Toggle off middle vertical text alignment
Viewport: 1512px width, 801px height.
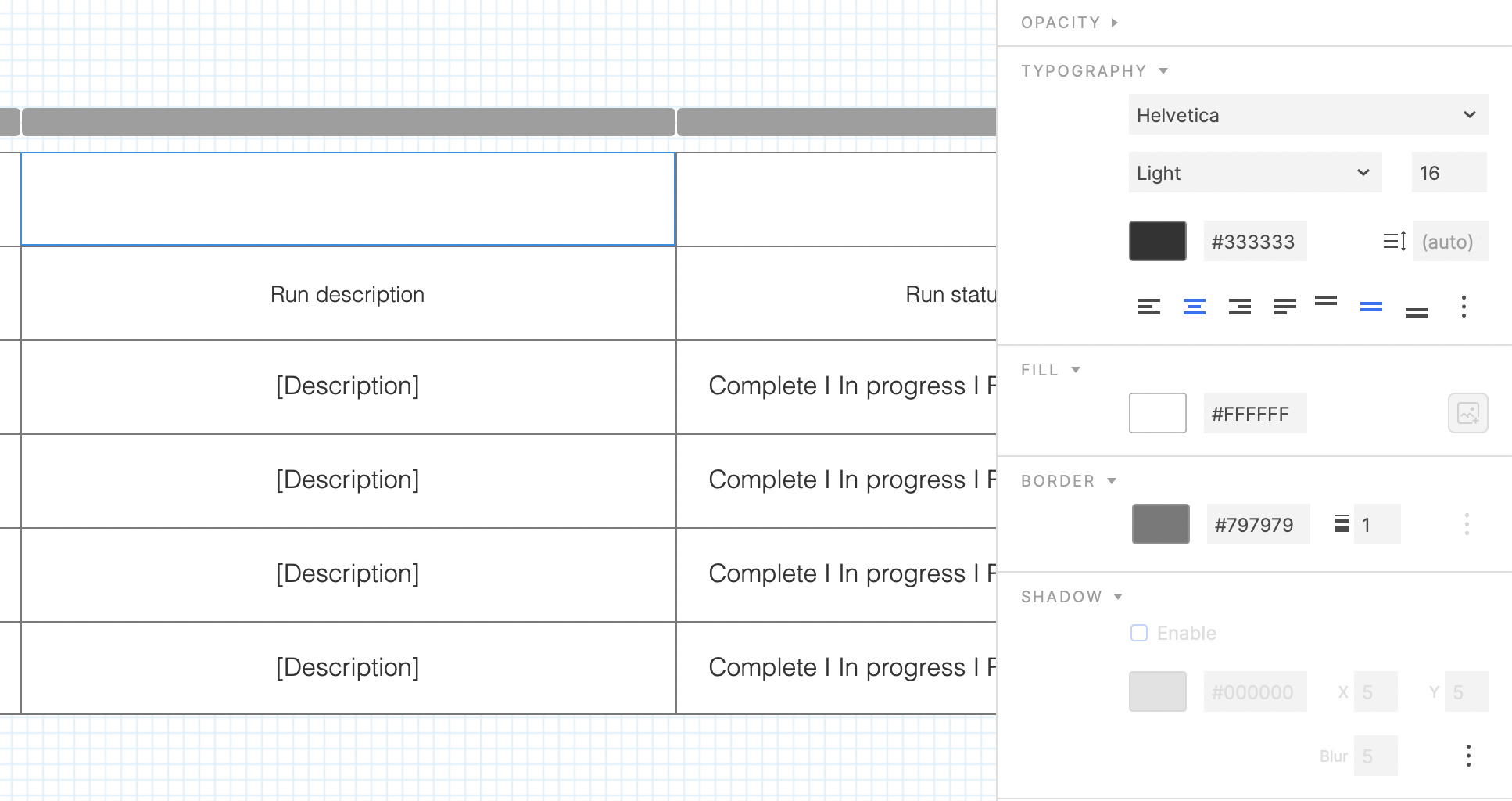tap(1370, 305)
